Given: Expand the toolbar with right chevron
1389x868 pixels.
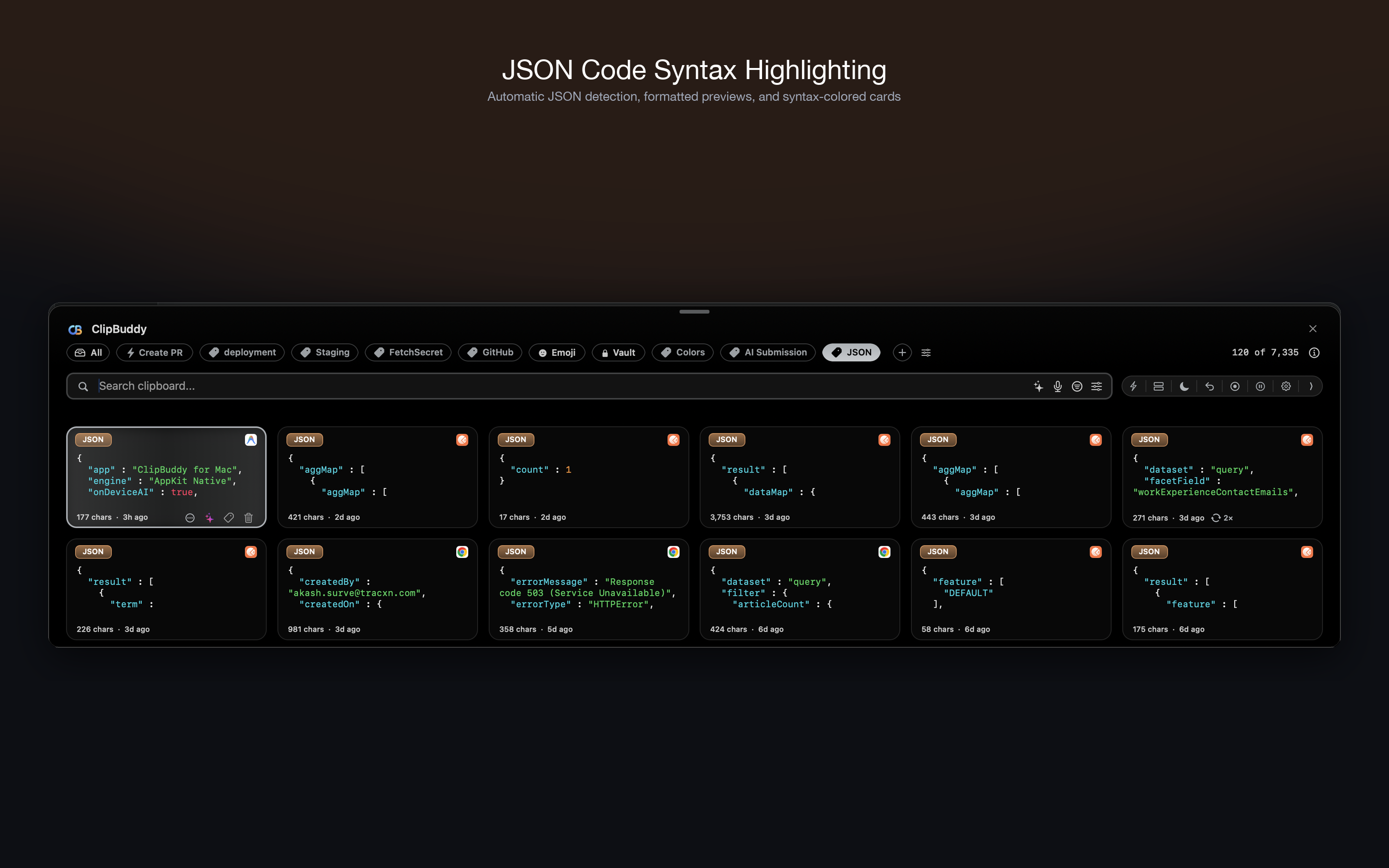Looking at the screenshot, I should point(1311,386).
